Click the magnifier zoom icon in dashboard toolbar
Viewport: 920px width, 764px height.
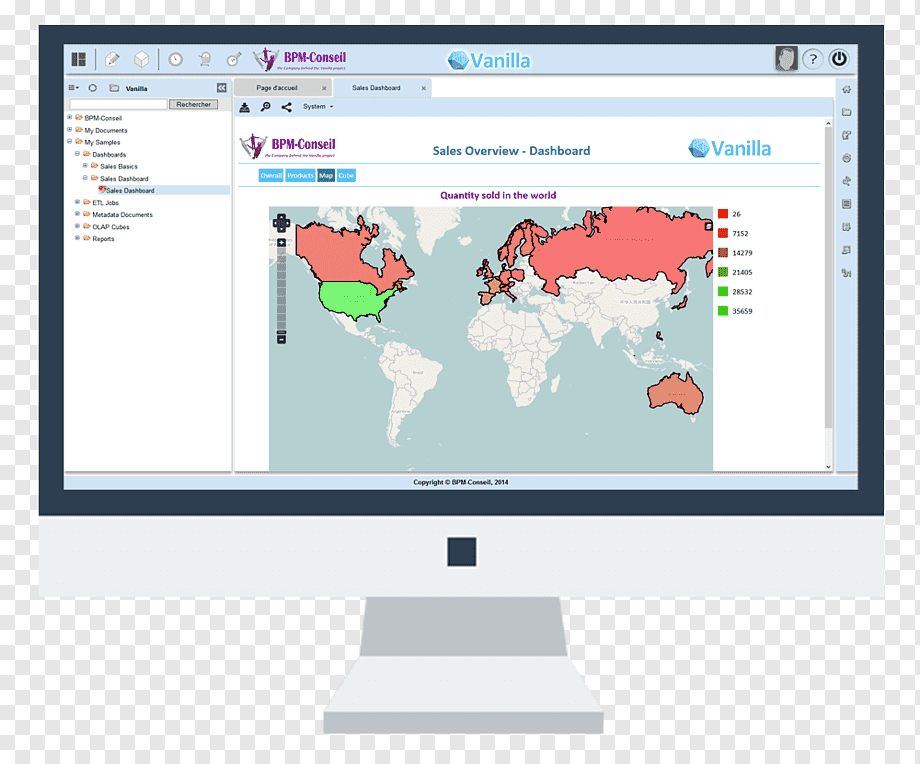point(266,107)
